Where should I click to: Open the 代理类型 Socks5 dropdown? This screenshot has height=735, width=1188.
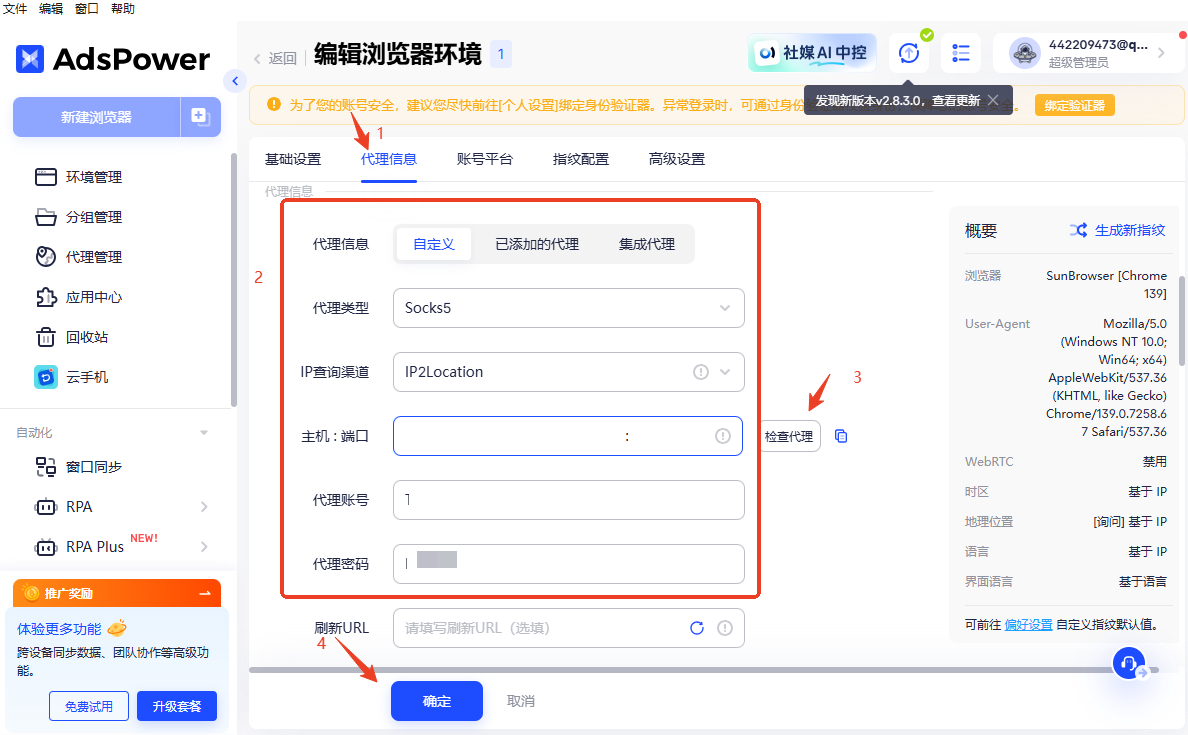coord(568,308)
